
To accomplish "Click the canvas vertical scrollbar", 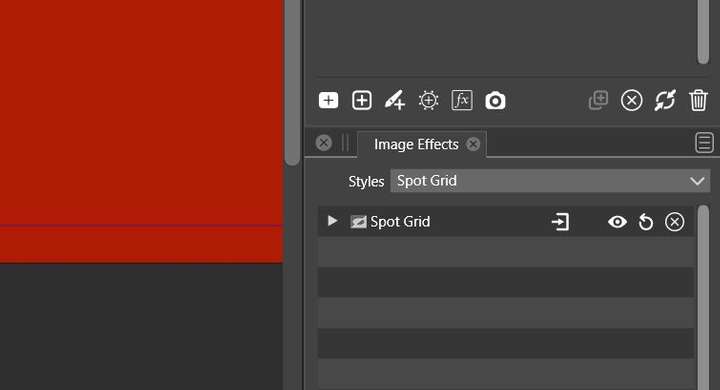I will tap(292, 83).
